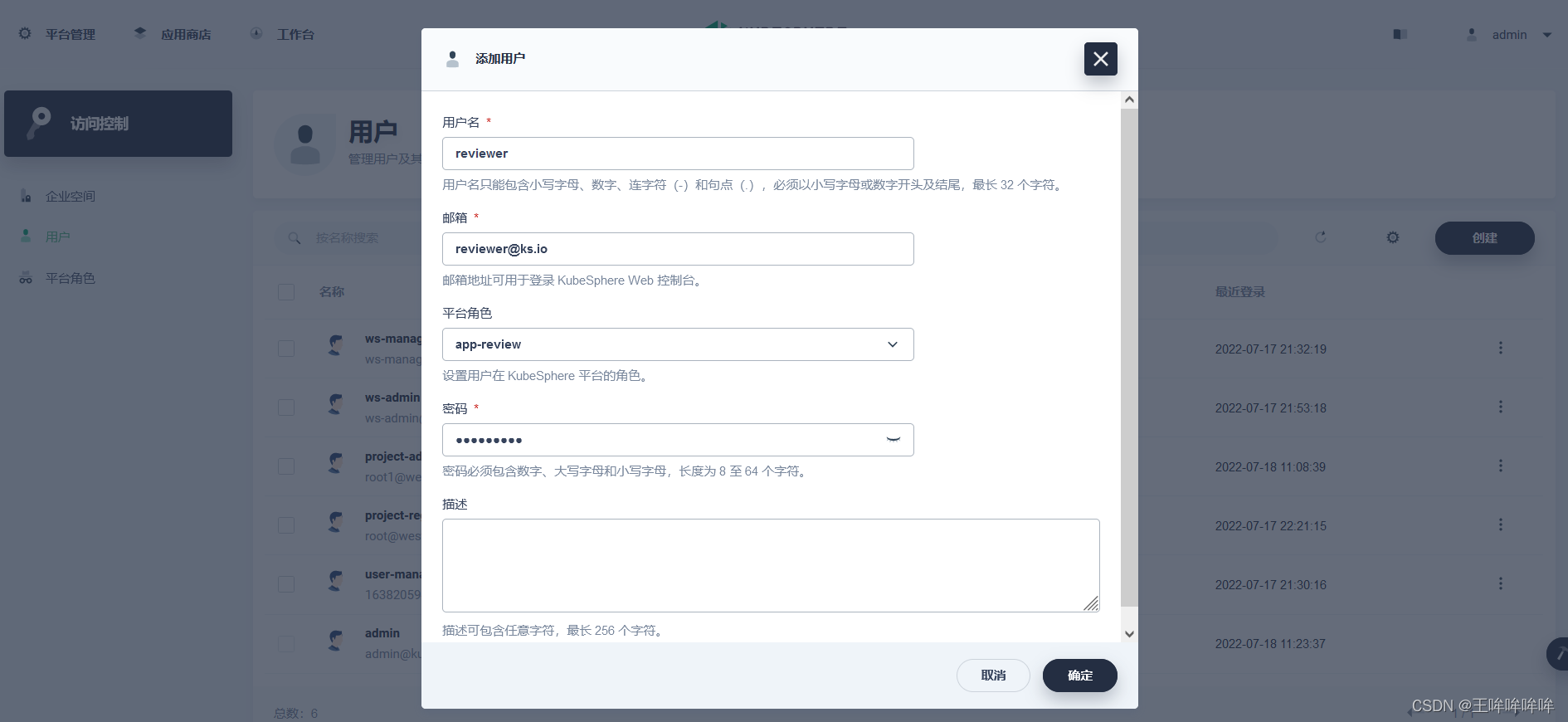The image size is (1568, 722).
Task: Confirm with the 确定 button
Action: tap(1079, 676)
